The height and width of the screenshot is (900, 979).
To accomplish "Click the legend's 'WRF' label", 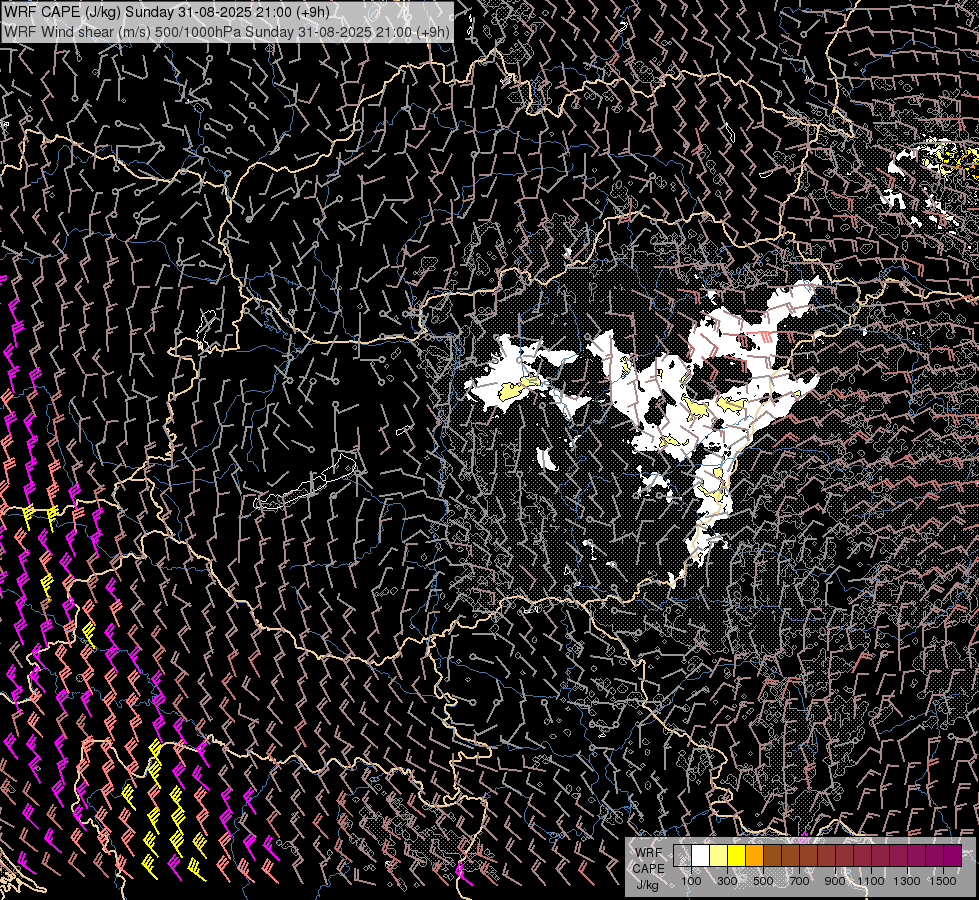I will point(649,853).
